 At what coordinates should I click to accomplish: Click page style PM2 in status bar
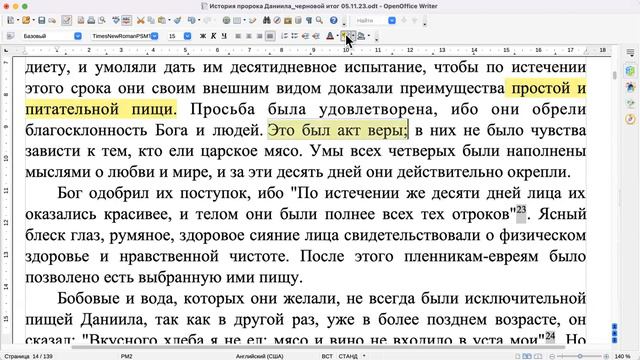coord(126,356)
